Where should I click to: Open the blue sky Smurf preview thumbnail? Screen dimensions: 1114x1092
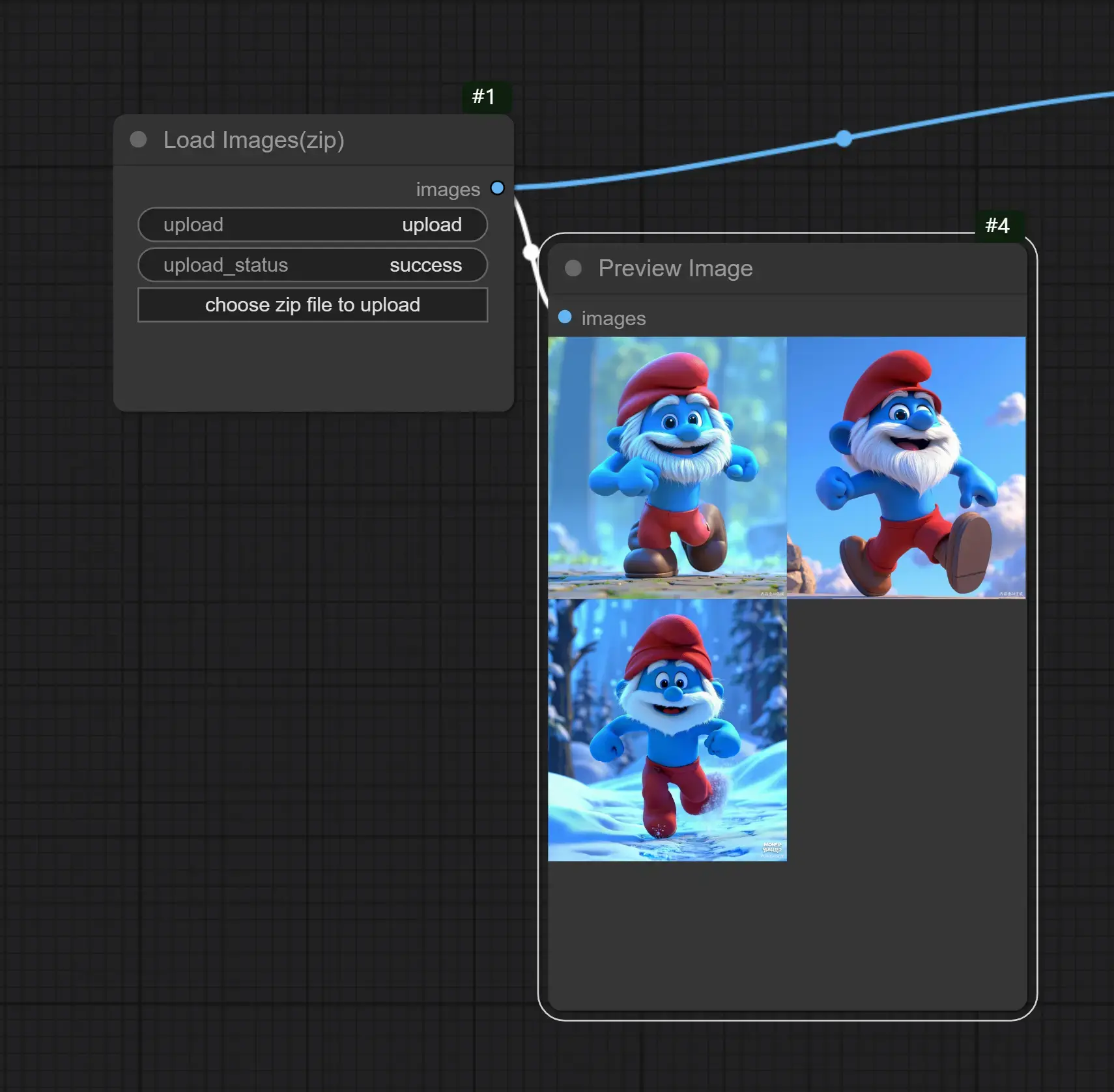coord(906,467)
